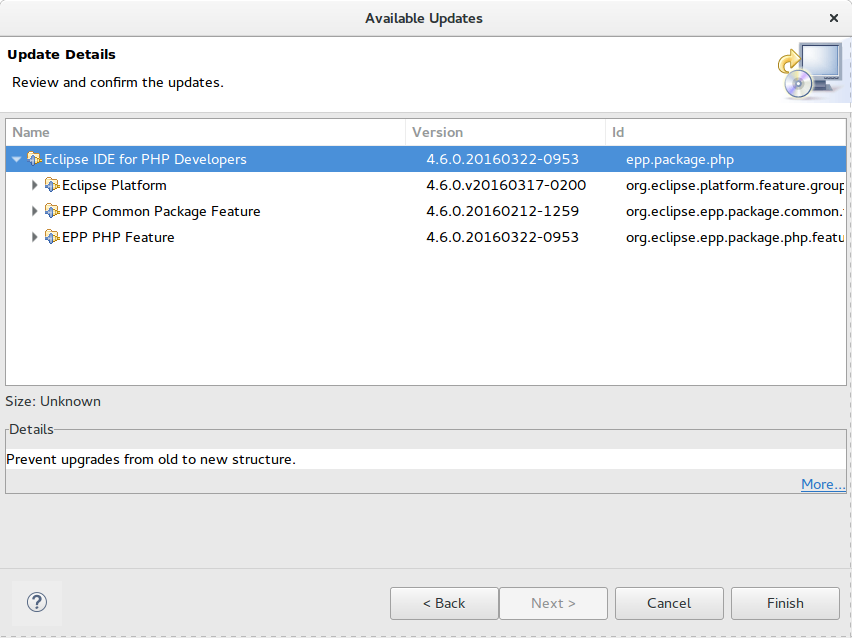The height and width of the screenshot is (638, 852).
Task: Select the EPP PHP Feature row
Action: pos(426,237)
